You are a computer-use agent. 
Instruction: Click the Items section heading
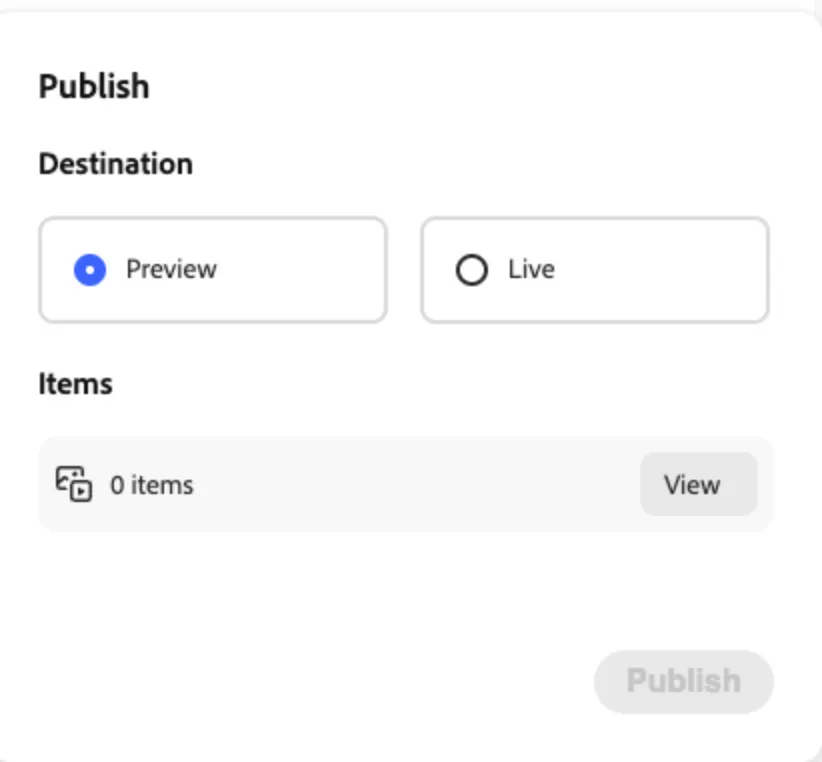(75, 384)
